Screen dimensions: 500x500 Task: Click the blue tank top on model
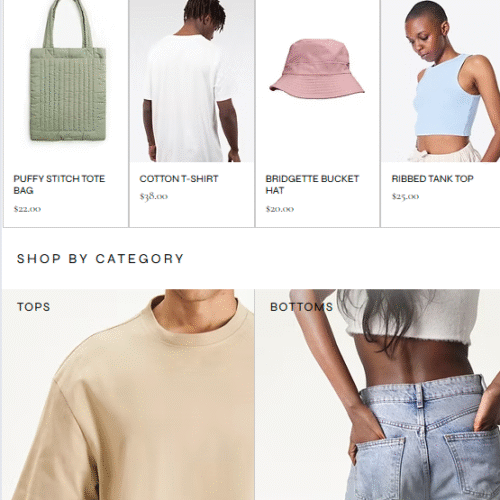pyautogui.click(x=445, y=97)
